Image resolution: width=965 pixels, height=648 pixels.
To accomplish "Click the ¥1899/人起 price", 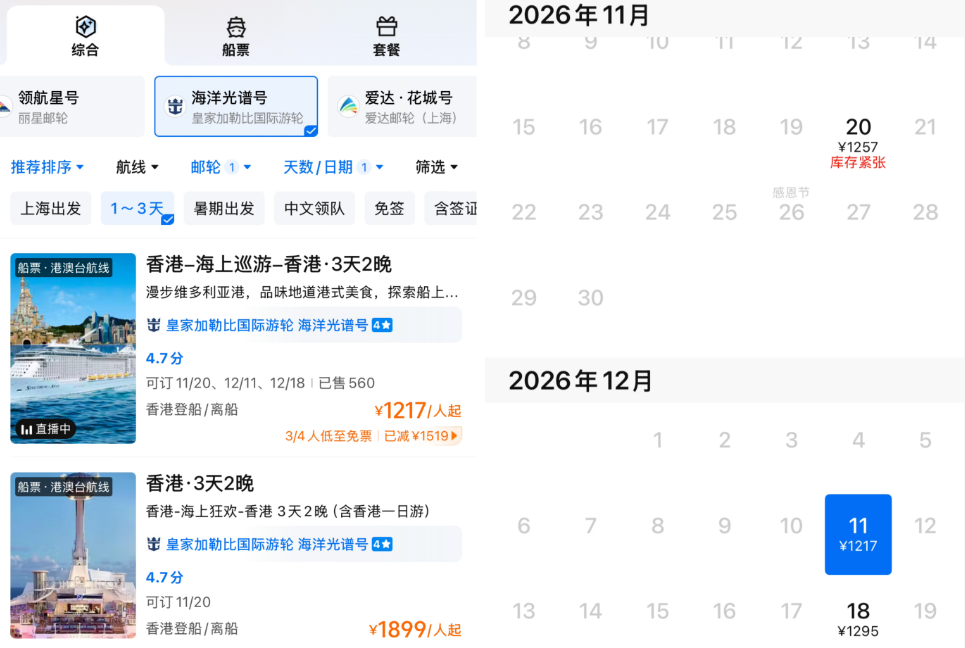I will coord(415,630).
